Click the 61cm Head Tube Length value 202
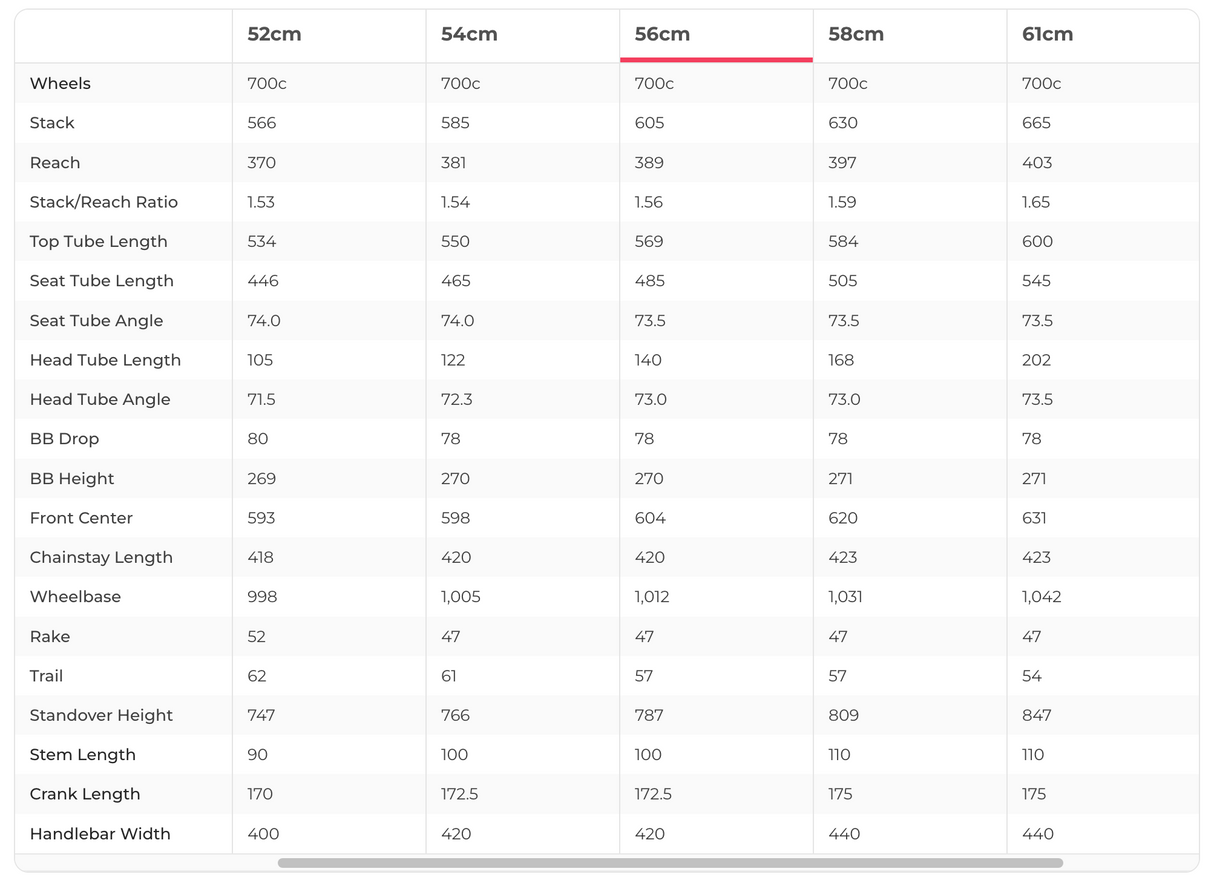 (1036, 360)
